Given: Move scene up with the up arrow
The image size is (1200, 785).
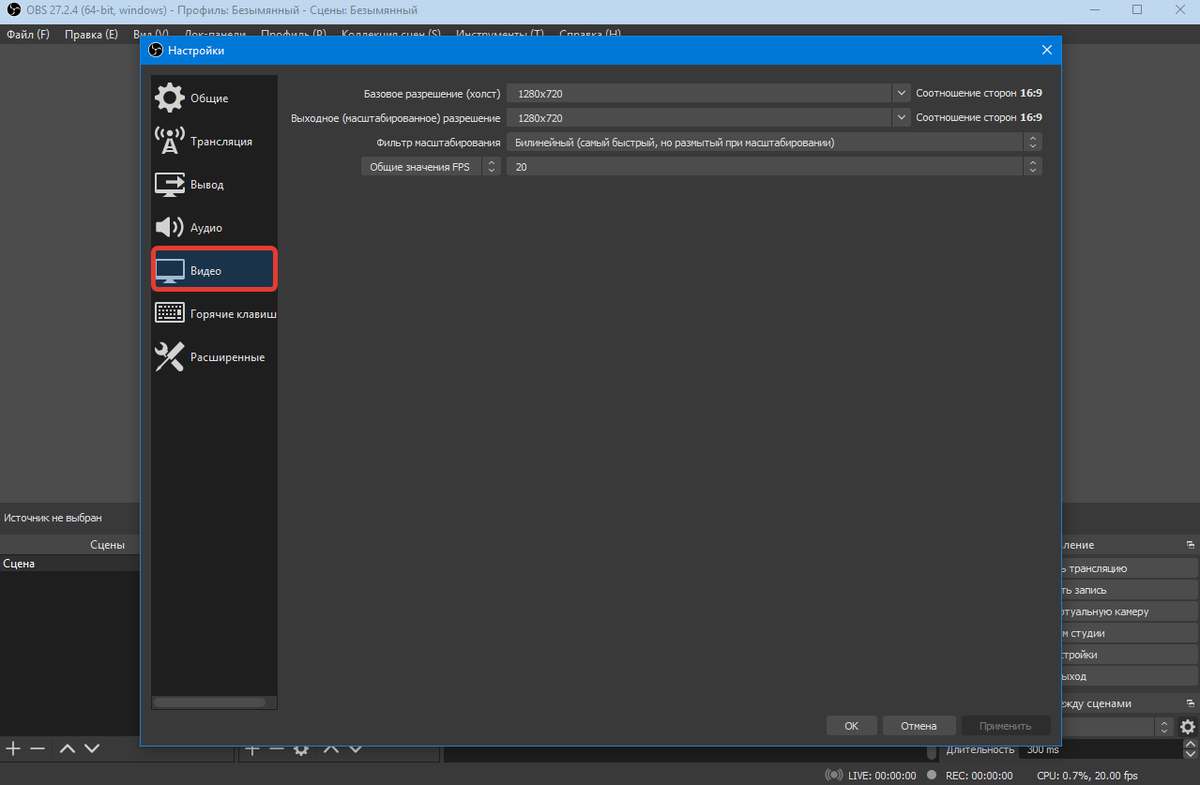Looking at the screenshot, I should [67, 748].
